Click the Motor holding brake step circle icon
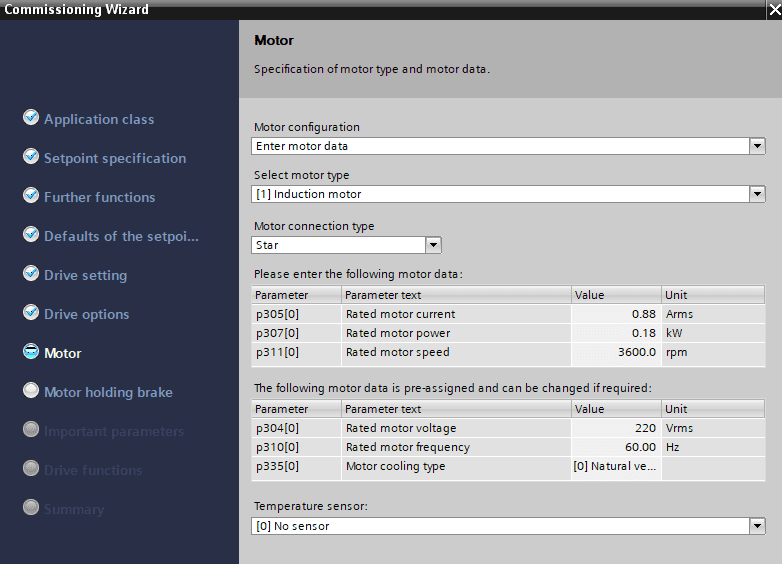Viewport: 782px width, 564px height. (31, 390)
